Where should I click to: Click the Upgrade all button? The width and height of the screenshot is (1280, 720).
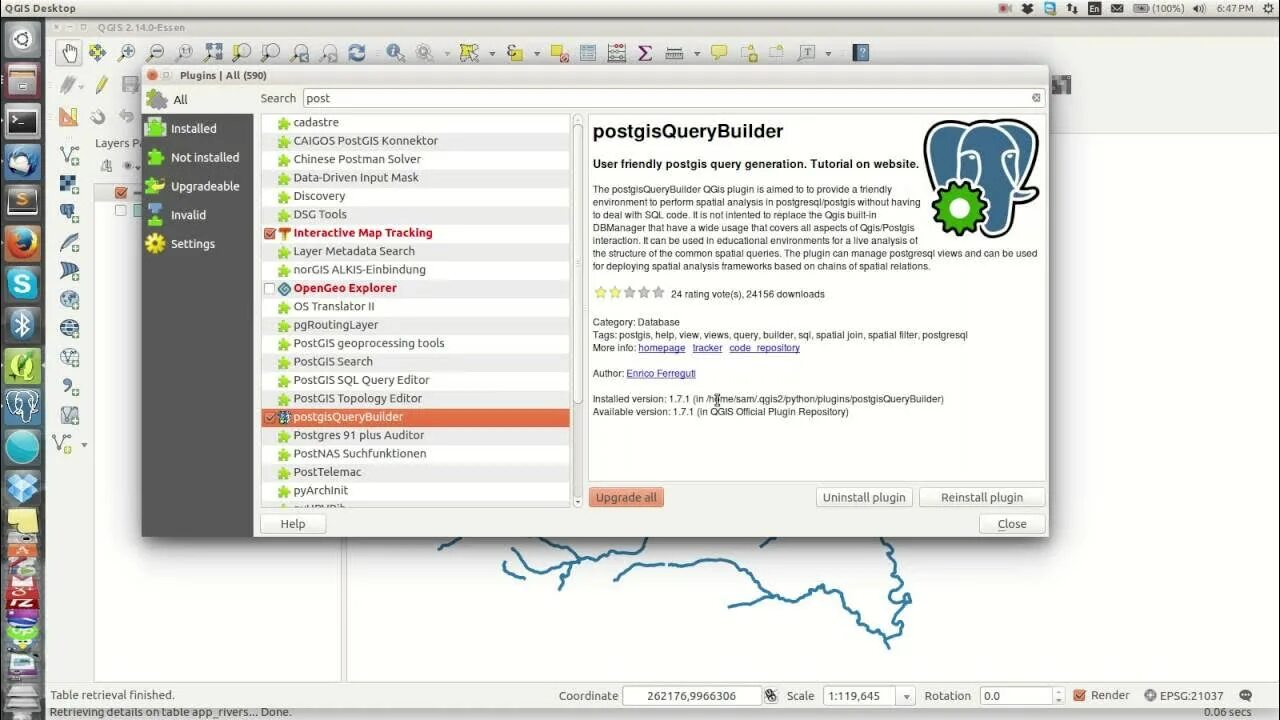(x=626, y=497)
